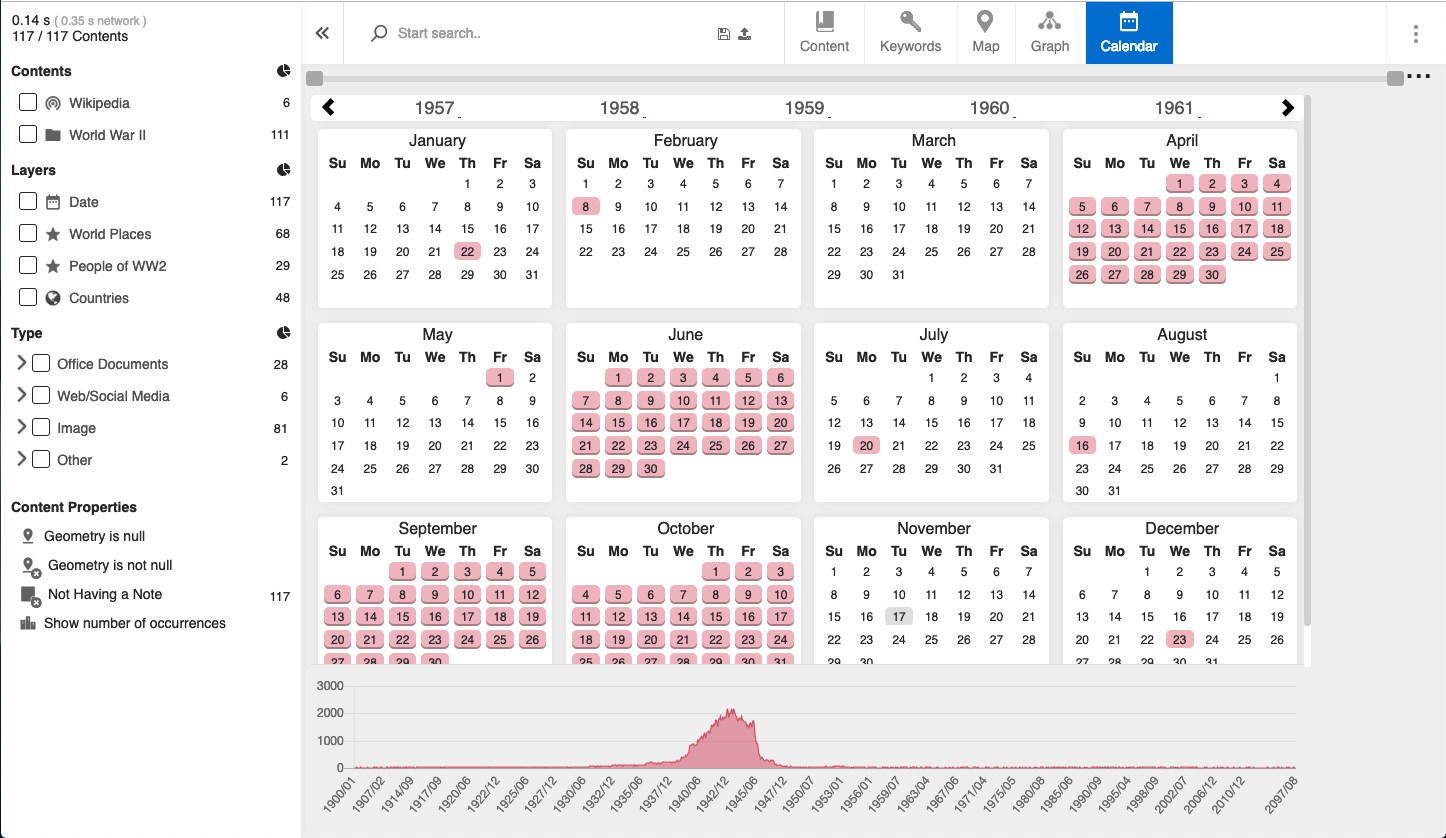Click the Date layer calendar icon
Viewport: 1446px width, 838px height.
pos(53,202)
